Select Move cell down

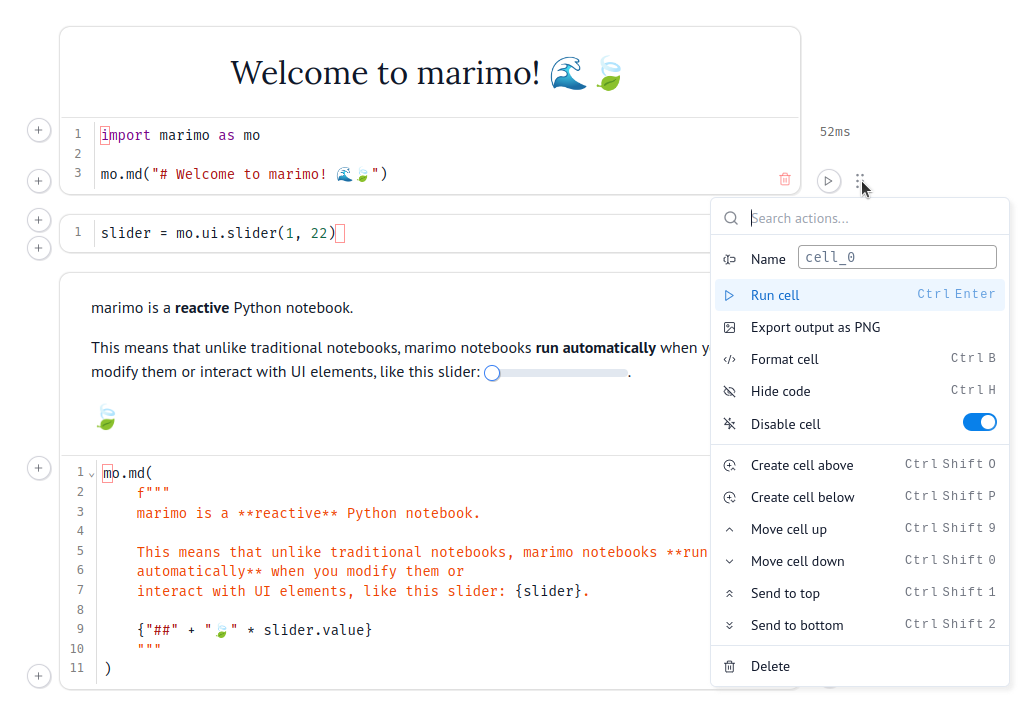(859, 561)
